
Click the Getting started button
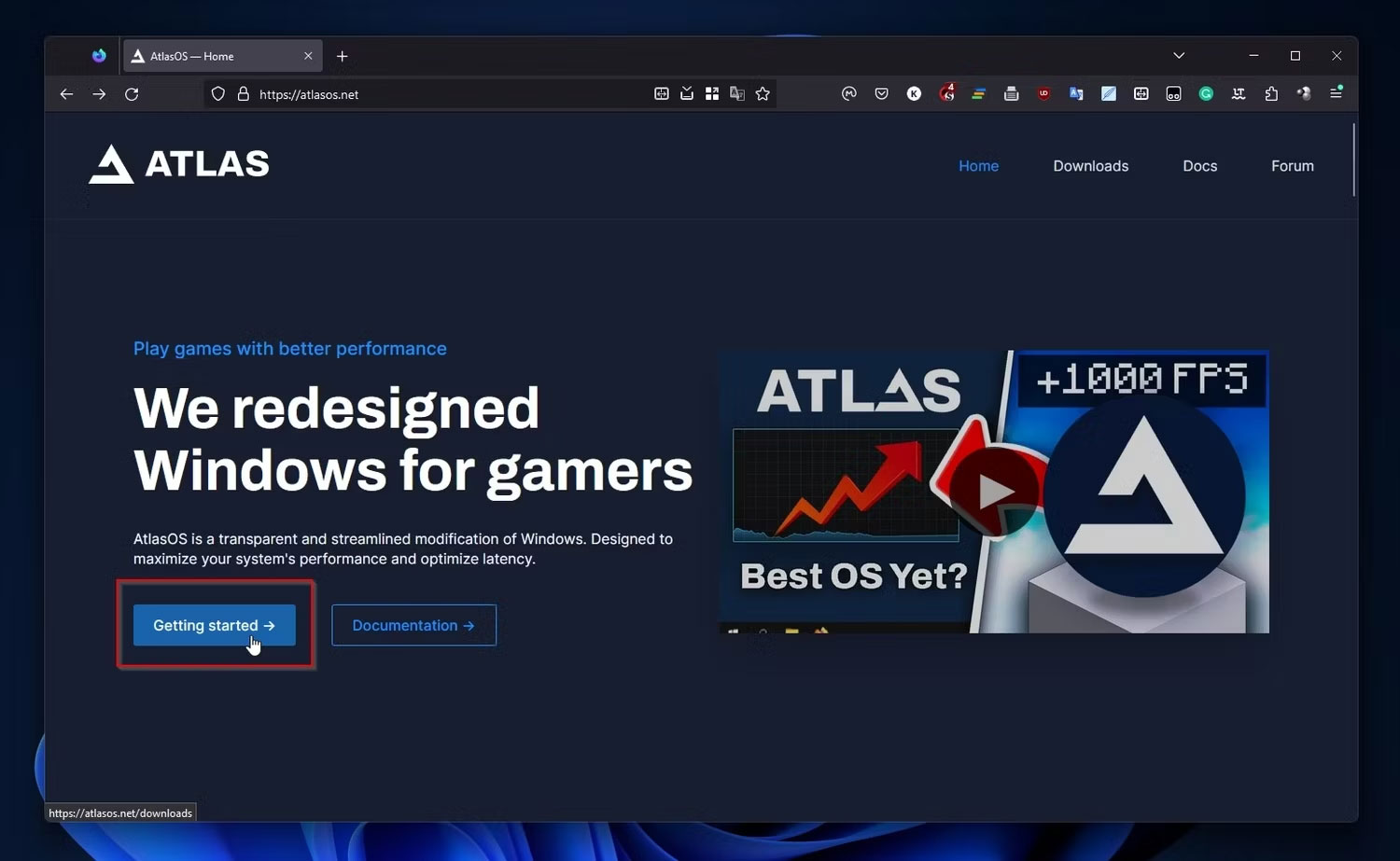click(215, 625)
